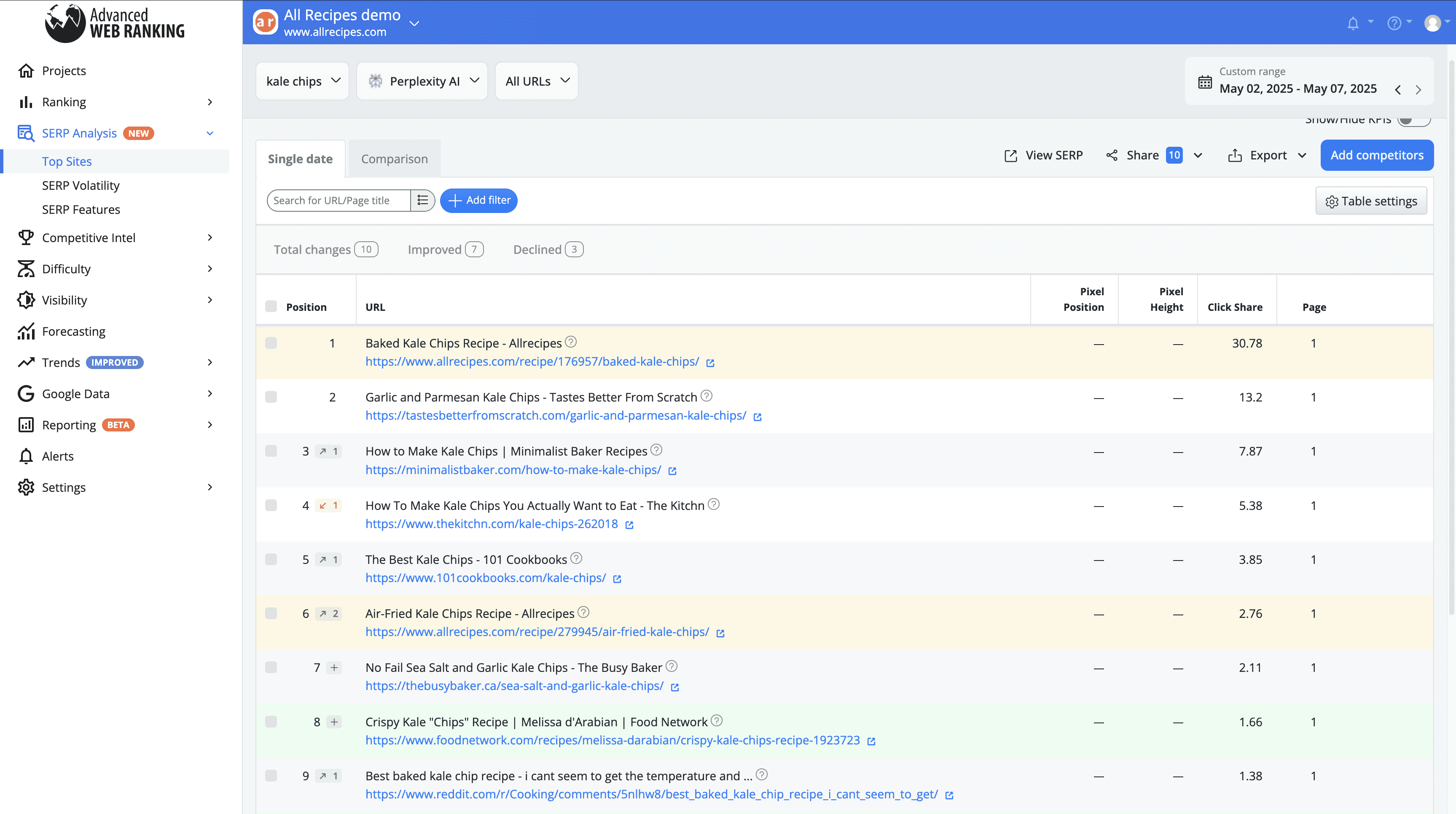Image resolution: width=1456 pixels, height=814 pixels.
Task: Open the user account avatar menu
Action: coord(1432,23)
